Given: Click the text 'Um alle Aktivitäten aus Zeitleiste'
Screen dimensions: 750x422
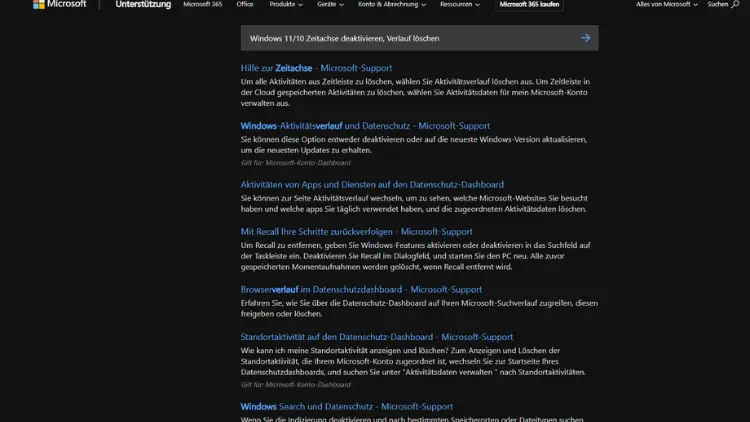Looking at the screenshot, I should pyautogui.click(x=298, y=81).
